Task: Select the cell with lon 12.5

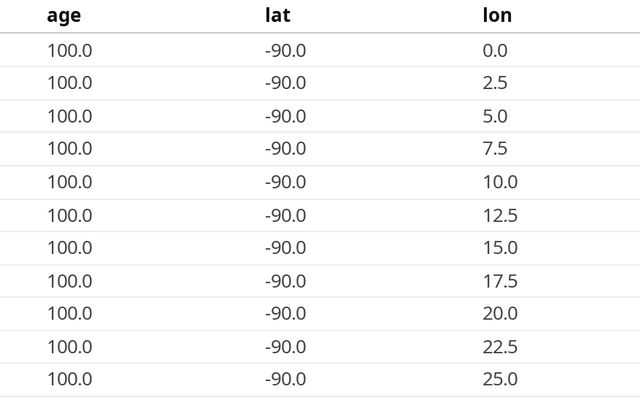Action: click(x=499, y=215)
